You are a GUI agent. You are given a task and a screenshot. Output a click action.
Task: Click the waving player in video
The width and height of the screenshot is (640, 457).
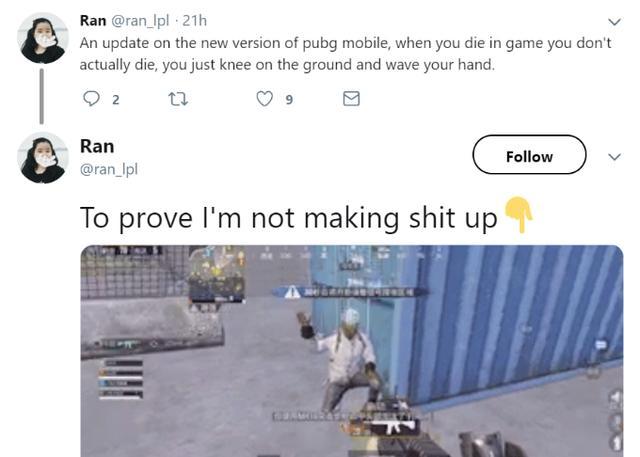click(x=345, y=359)
